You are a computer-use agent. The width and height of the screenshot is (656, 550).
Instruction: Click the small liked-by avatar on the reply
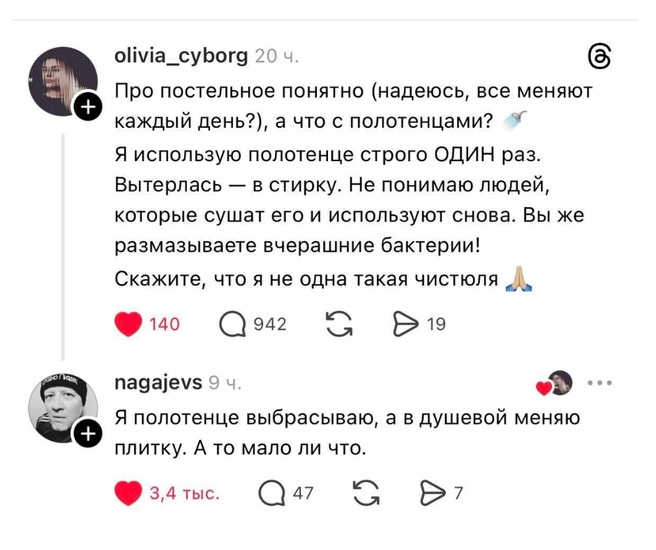coord(560,383)
